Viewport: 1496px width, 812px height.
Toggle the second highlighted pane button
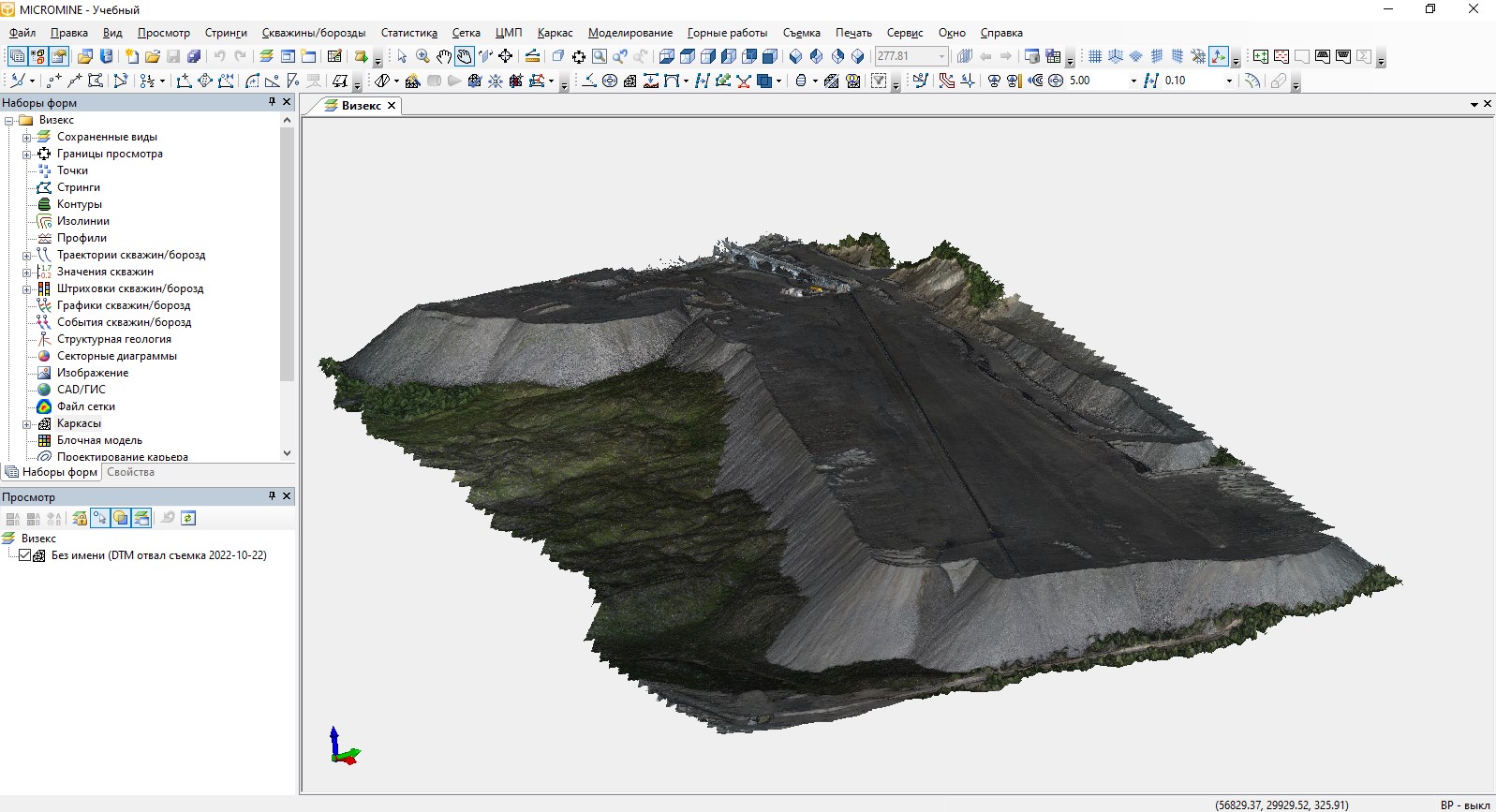coord(37,56)
